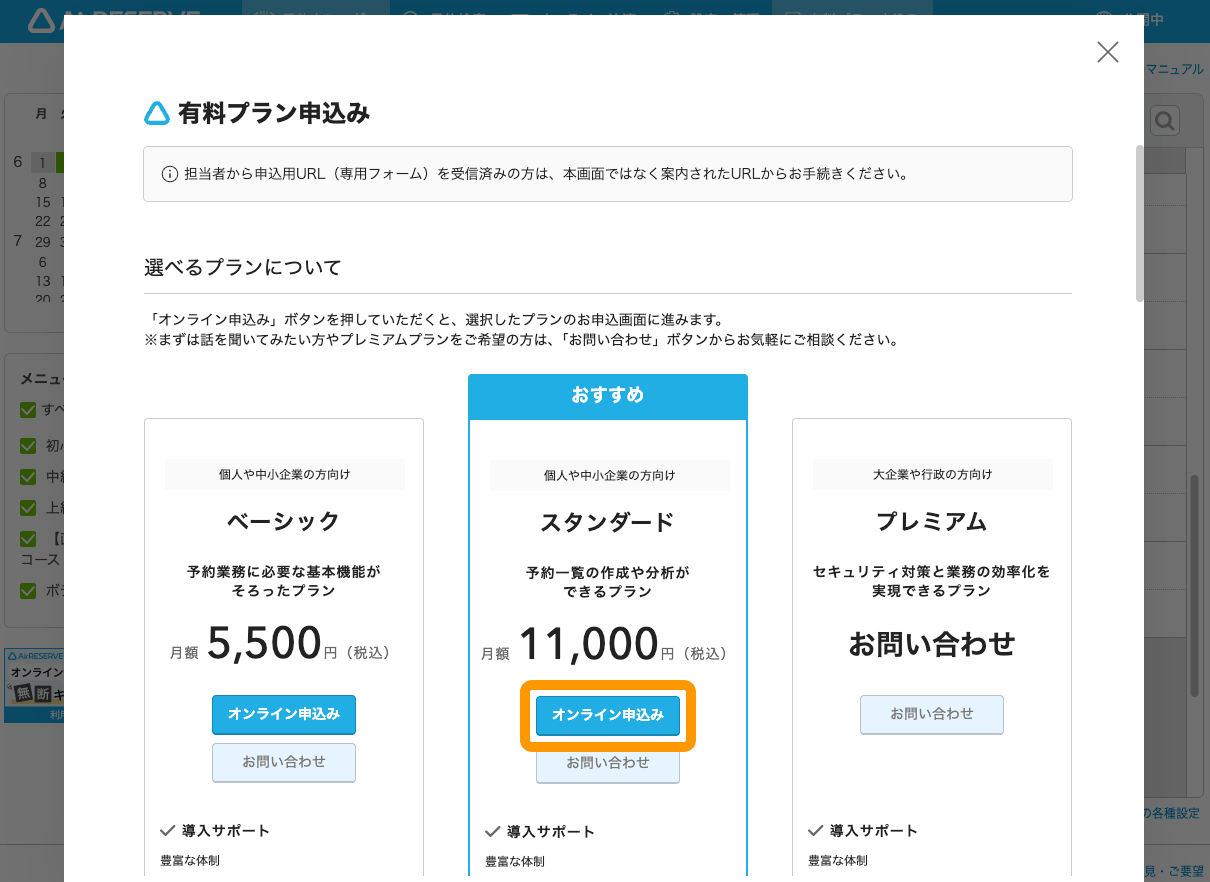
Task: Toggle the すべ checkbox in the background menu
Action: 29,409
